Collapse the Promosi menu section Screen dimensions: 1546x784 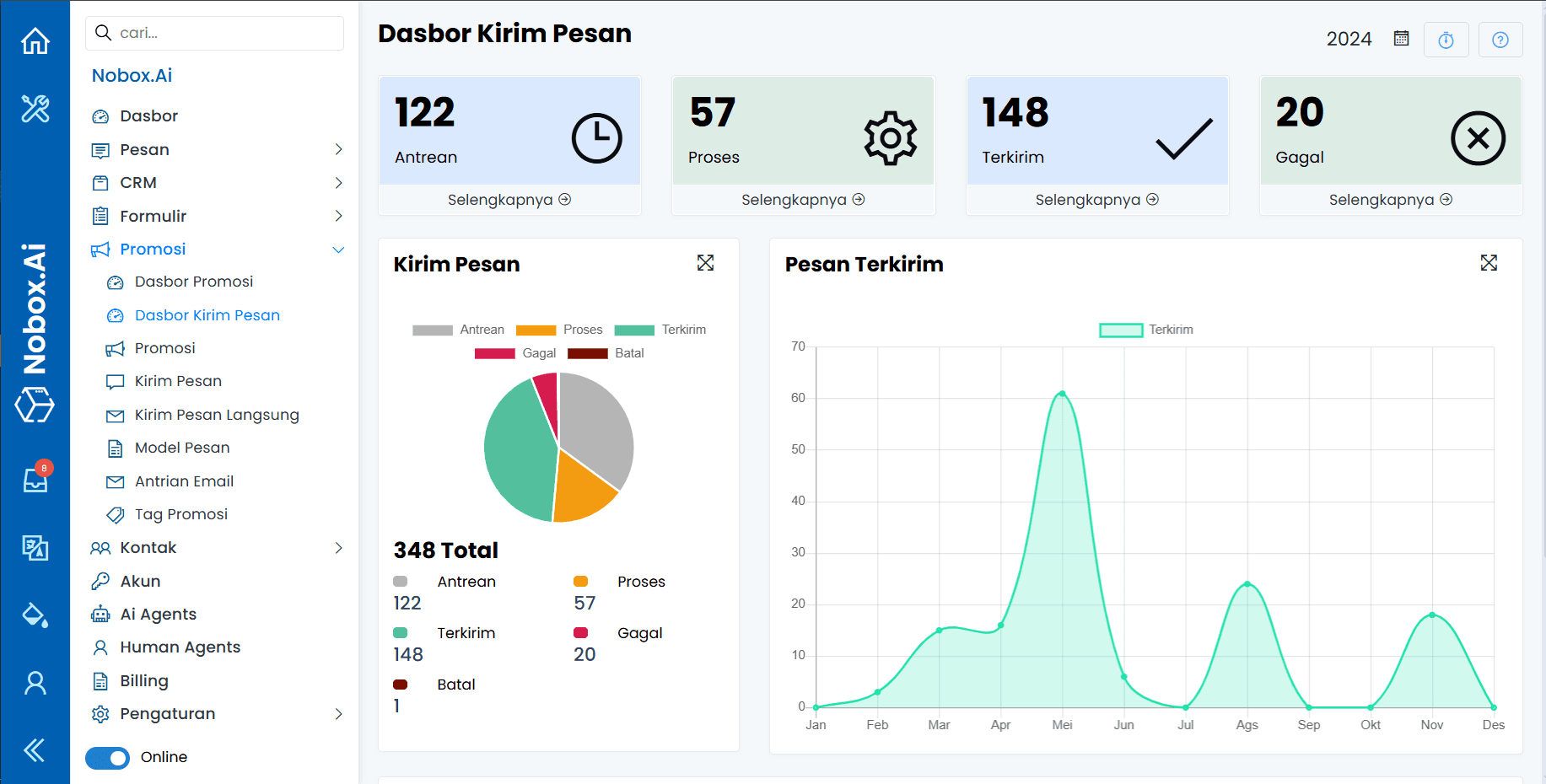(x=339, y=250)
